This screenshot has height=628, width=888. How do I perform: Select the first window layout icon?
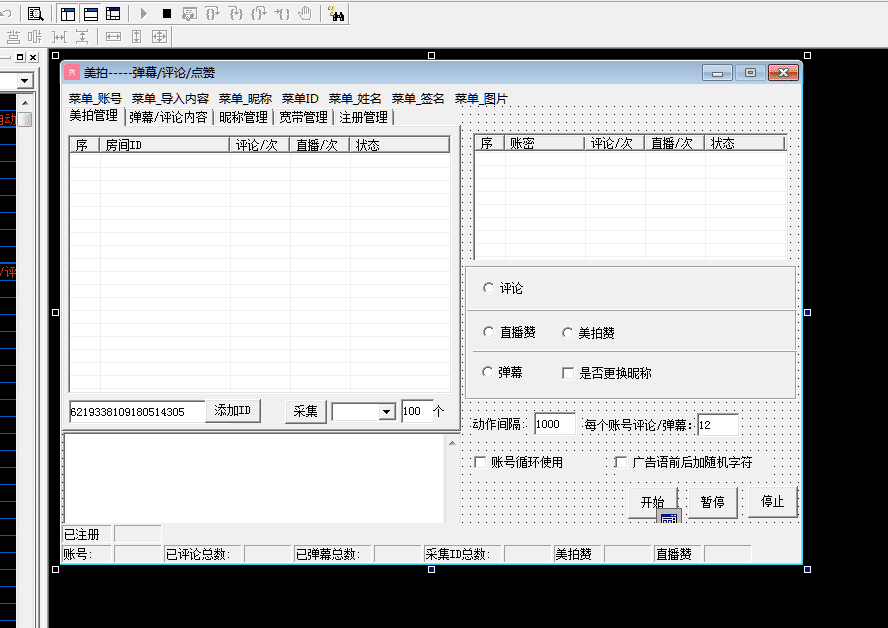67,13
